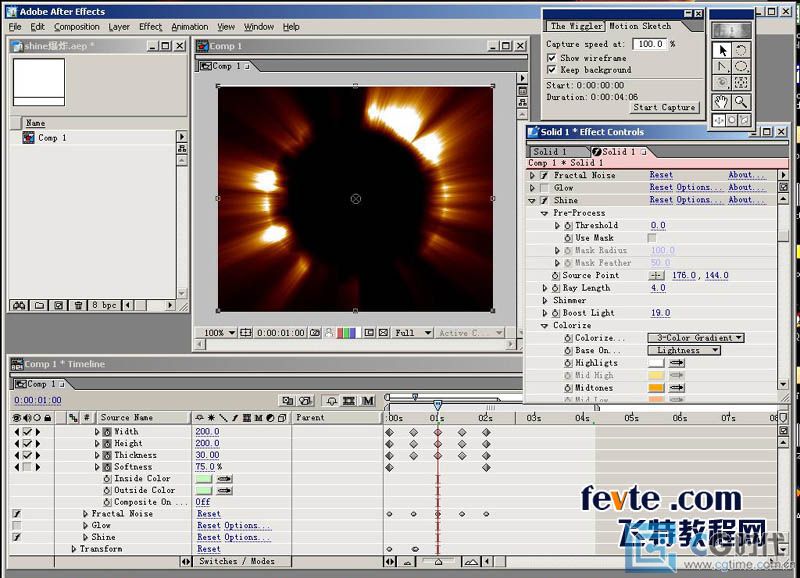Click the Highlights white color swatch
800x578 pixels.
[656, 363]
